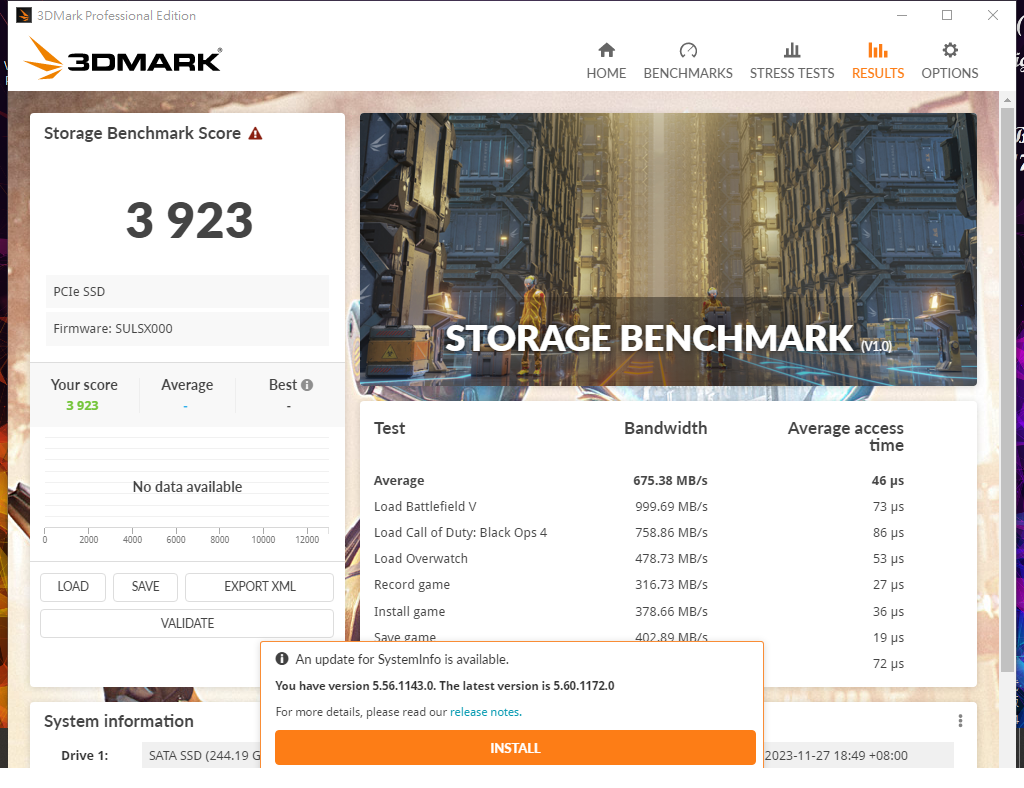This screenshot has height=788, width=1024.
Task: Close the 3DMark window
Action: coord(993,15)
